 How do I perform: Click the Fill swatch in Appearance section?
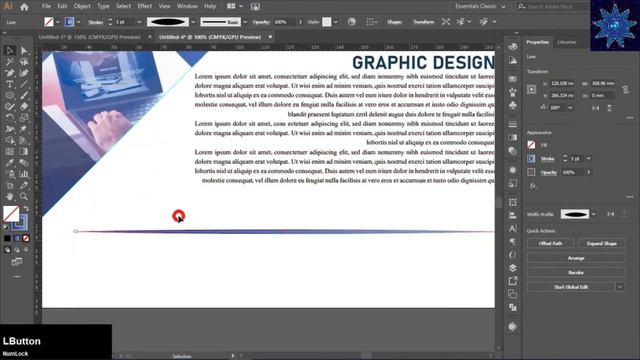pos(531,144)
